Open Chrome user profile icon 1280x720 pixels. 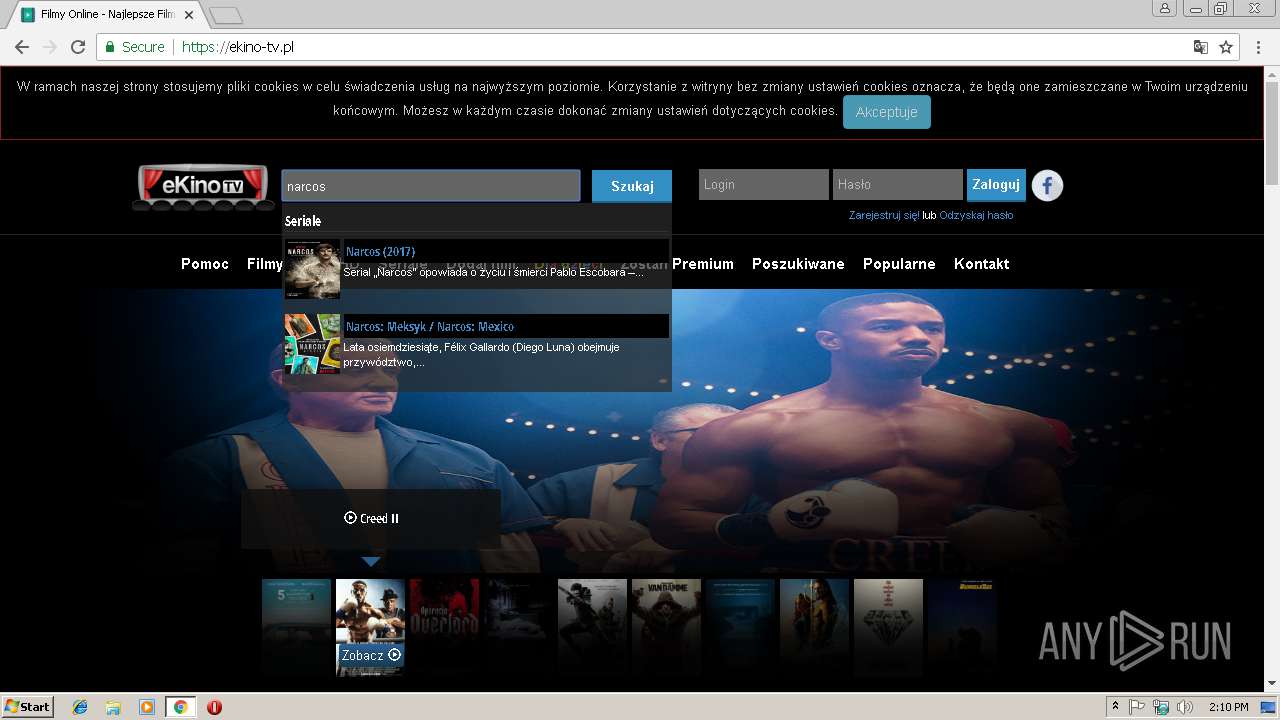coord(1164,9)
